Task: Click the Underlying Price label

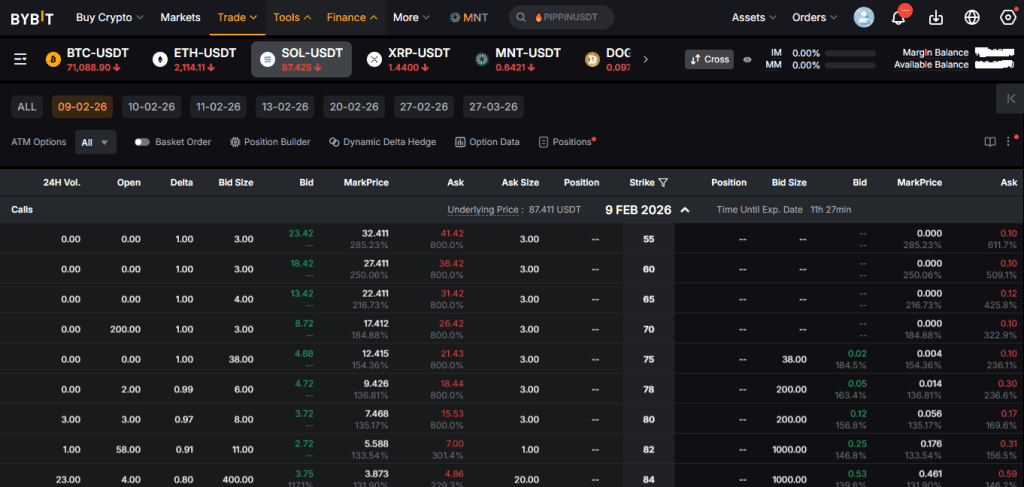Action: coord(483,210)
